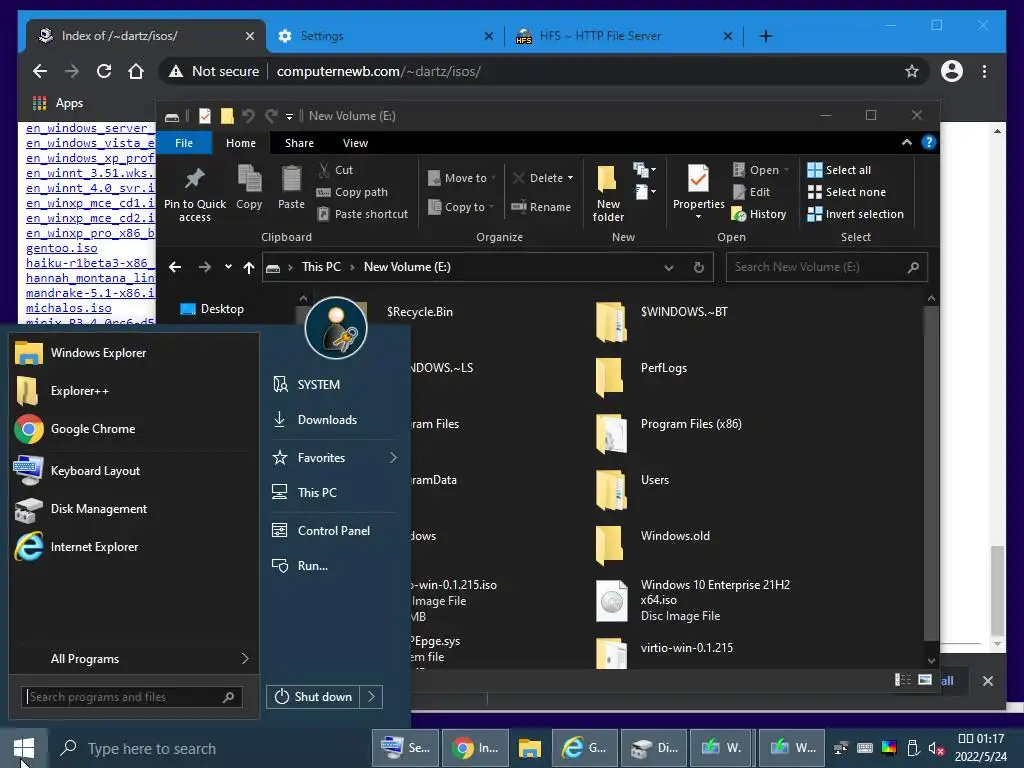The image size is (1024, 768).
Task: Switch to HFS HTTP File Server tab
Action: 623,36
